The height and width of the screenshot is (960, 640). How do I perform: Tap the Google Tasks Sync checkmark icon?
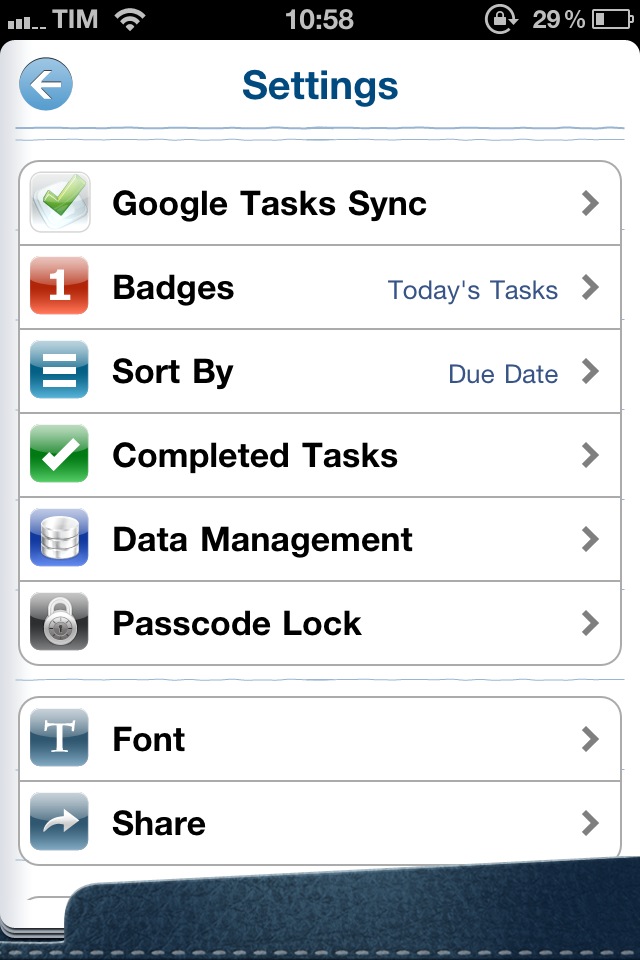click(59, 202)
